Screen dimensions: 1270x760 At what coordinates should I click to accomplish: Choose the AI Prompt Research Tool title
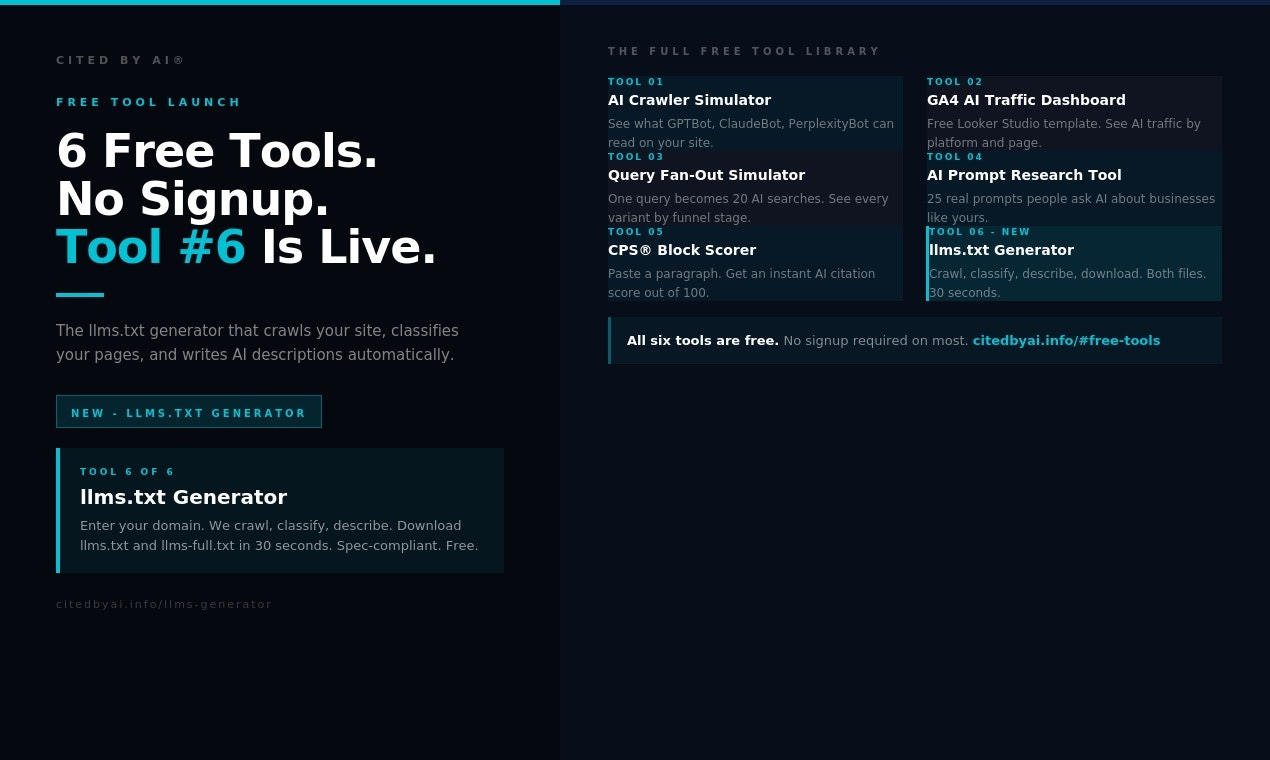point(1024,175)
